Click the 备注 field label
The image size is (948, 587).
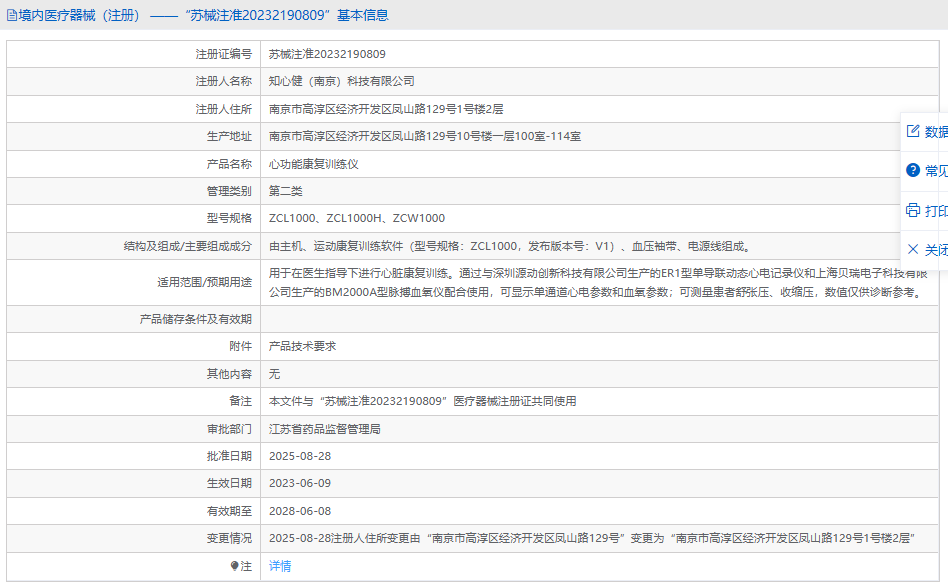coord(241,401)
